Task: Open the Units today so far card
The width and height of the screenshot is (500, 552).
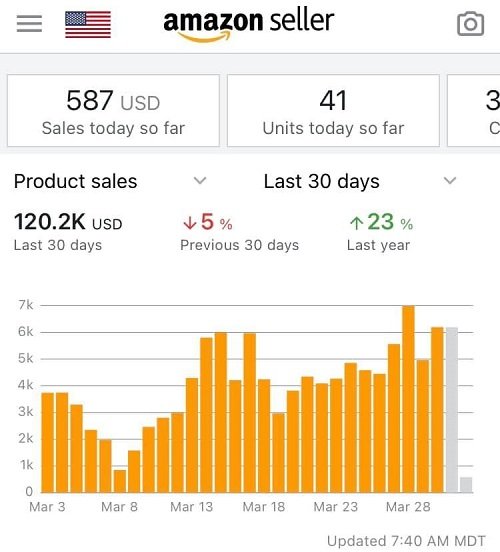Action: pos(333,111)
